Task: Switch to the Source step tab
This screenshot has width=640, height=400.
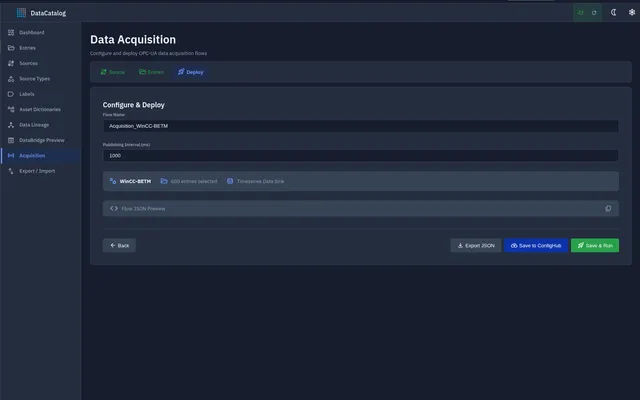Action: [113, 72]
